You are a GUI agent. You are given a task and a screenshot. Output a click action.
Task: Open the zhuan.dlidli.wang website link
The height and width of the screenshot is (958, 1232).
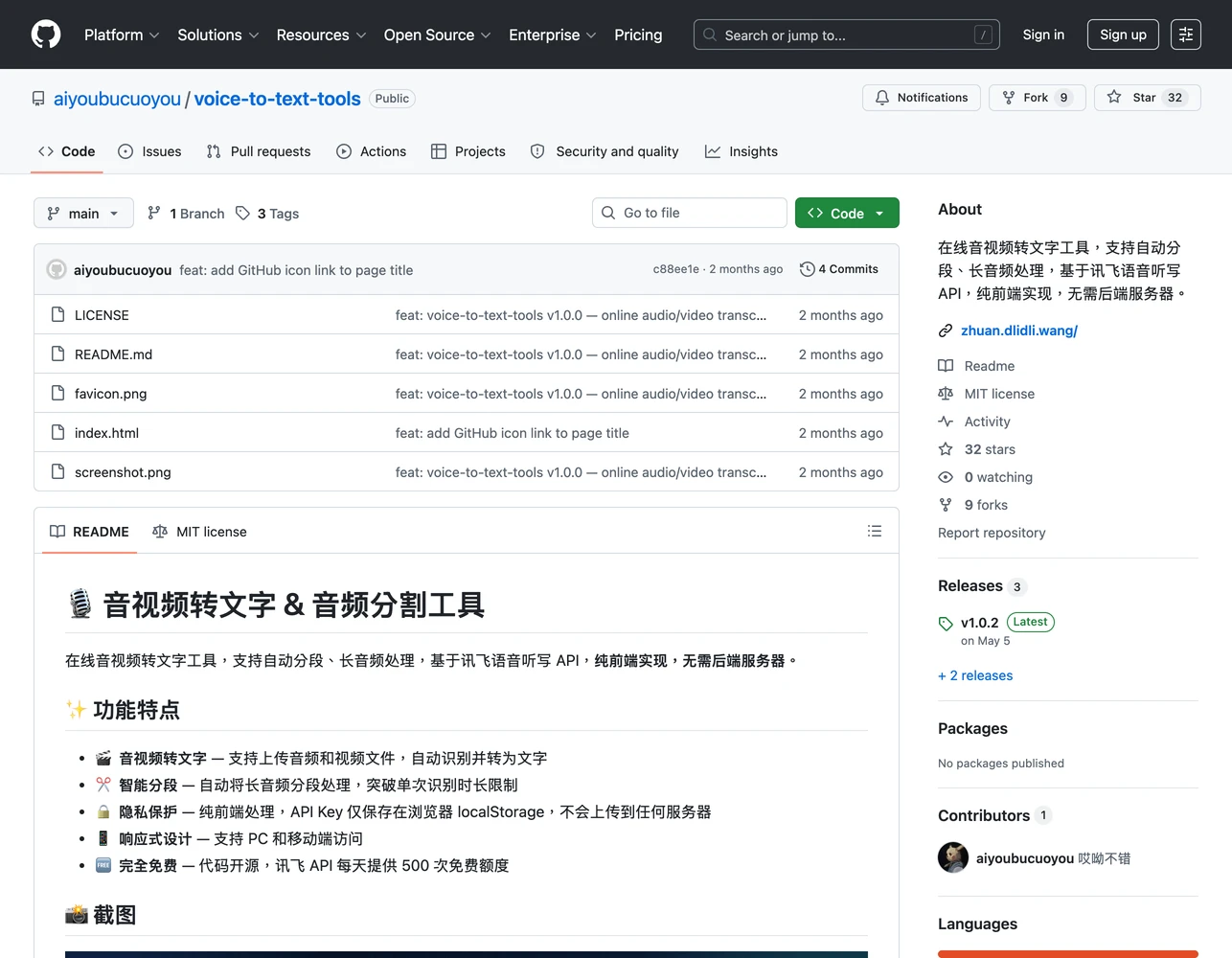[1019, 331]
